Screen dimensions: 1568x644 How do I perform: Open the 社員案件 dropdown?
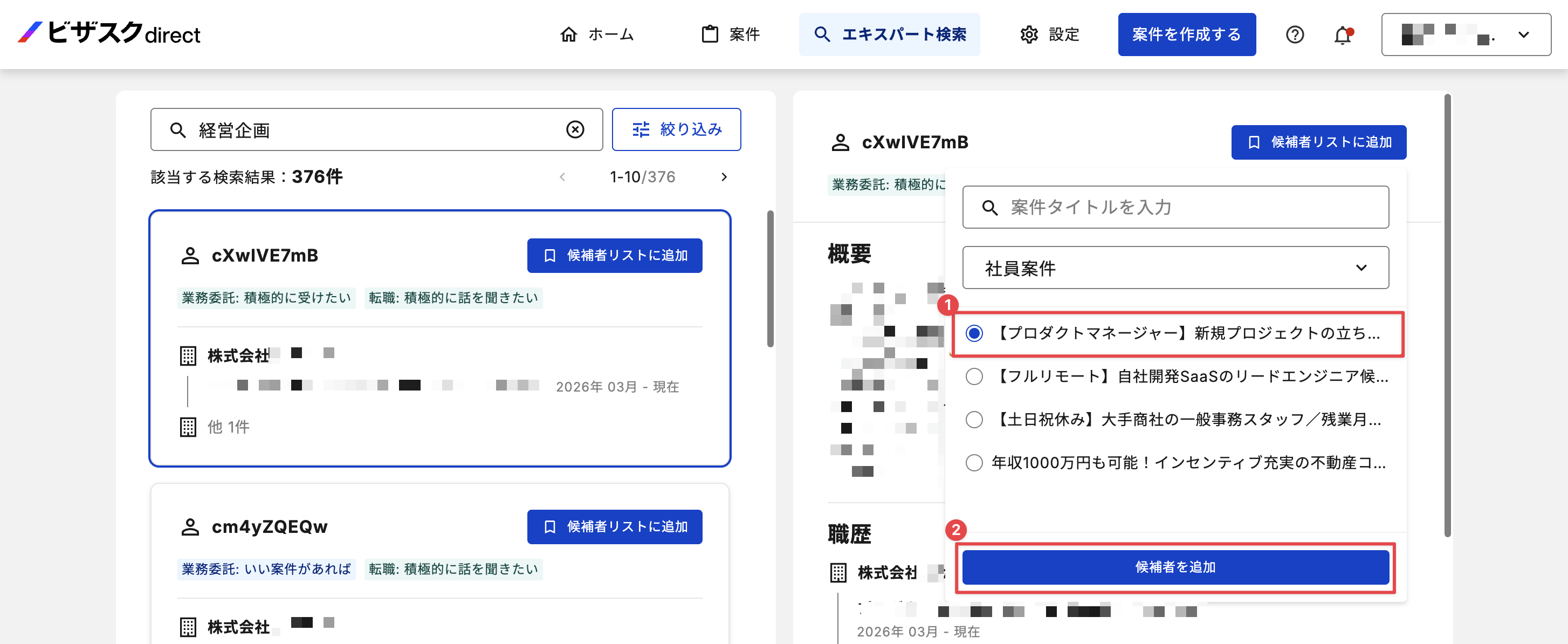pyautogui.click(x=1175, y=268)
